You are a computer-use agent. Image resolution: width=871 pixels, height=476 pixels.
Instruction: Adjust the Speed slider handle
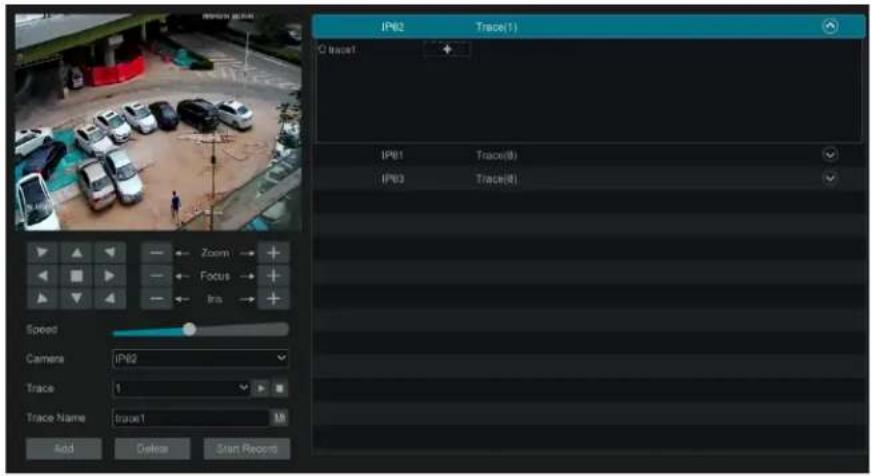[x=189, y=329]
